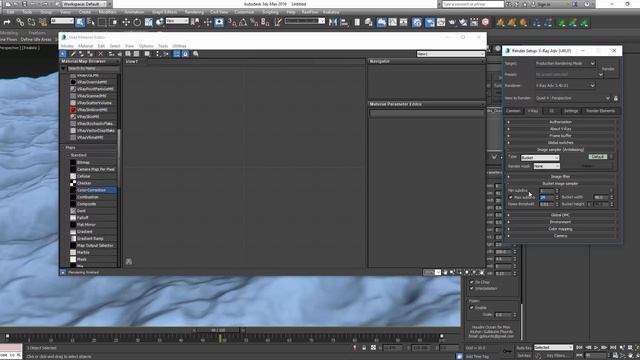Switch to the Common tab in Render Setup
Viewport: 640px width, 360px height.
pyautogui.click(x=513, y=111)
